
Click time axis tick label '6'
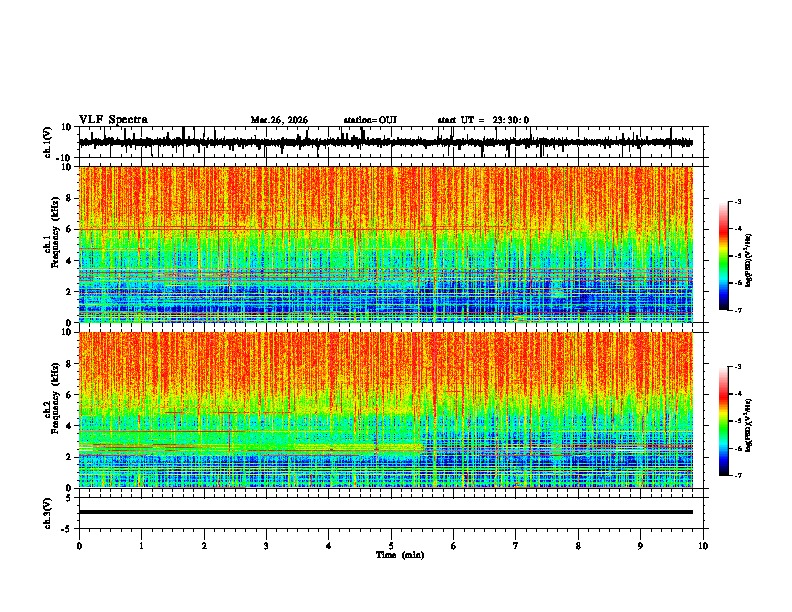[454, 546]
